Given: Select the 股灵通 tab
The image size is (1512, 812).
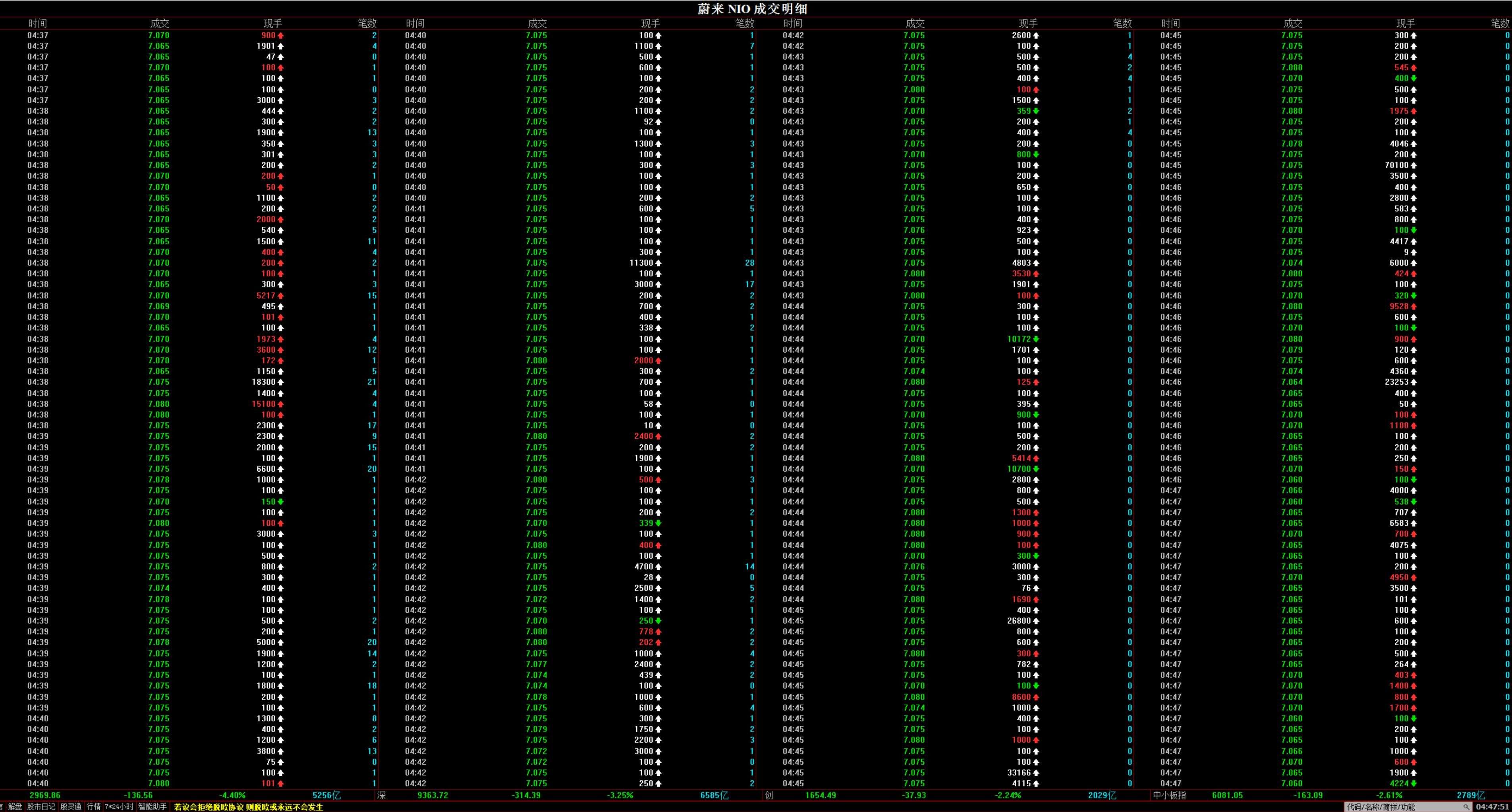Looking at the screenshot, I should [71, 807].
